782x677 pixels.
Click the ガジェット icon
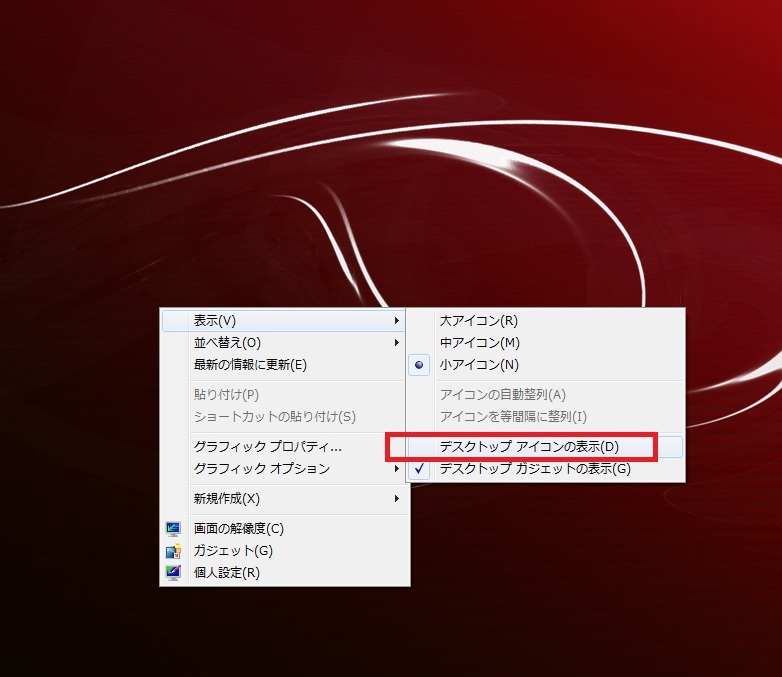(173, 550)
